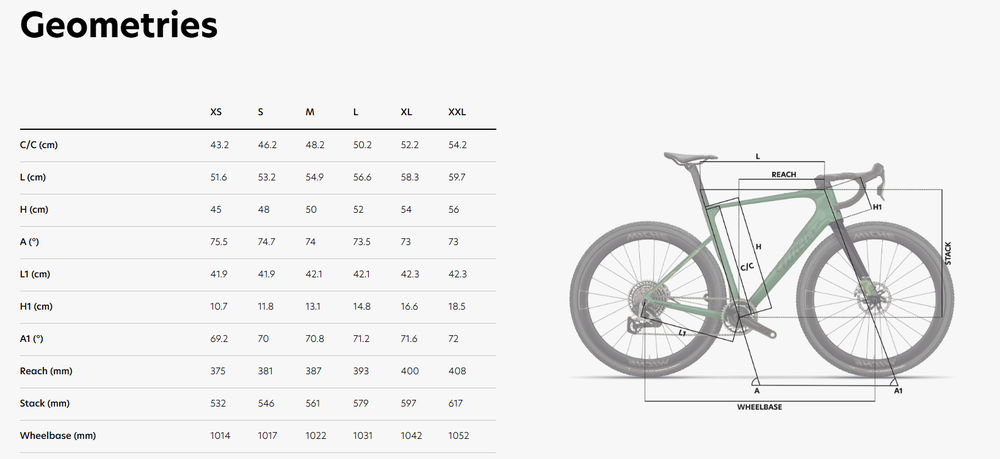Click the 1052 wheelbase value for XXL
The width and height of the screenshot is (1000, 459).
tap(457, 436)
